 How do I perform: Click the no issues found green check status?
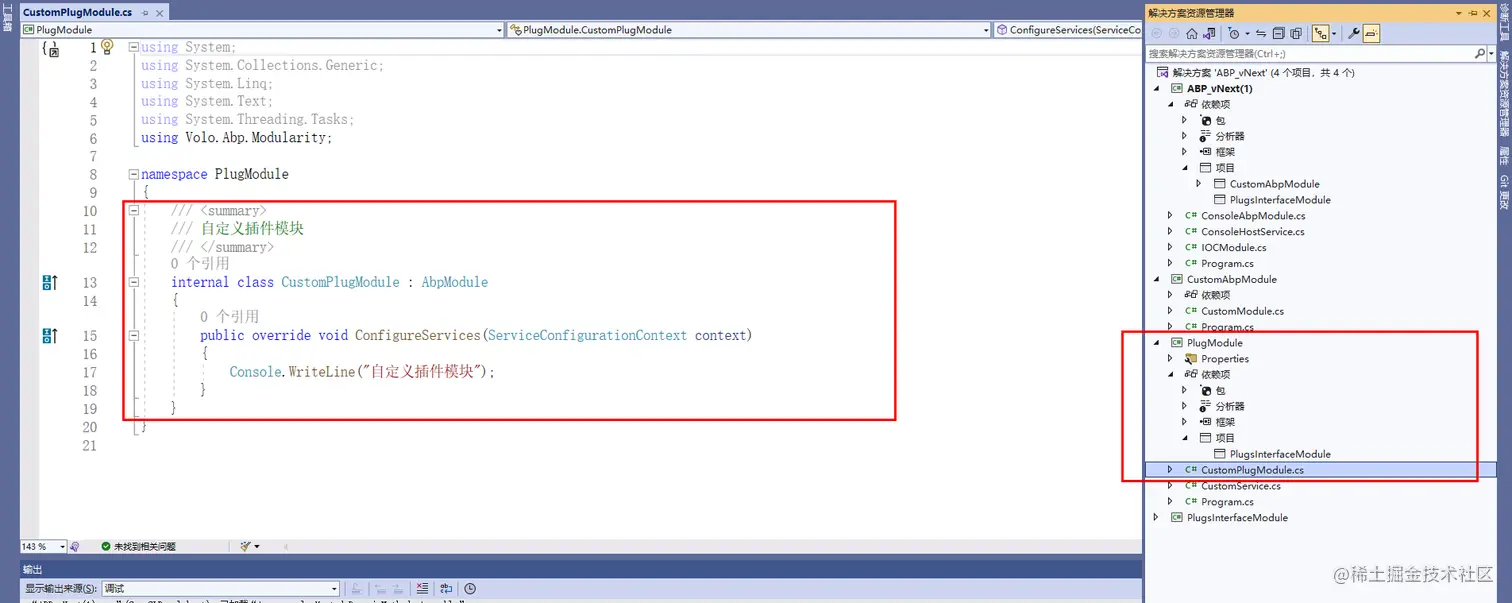pyautogui.click(x=139, y=547)
